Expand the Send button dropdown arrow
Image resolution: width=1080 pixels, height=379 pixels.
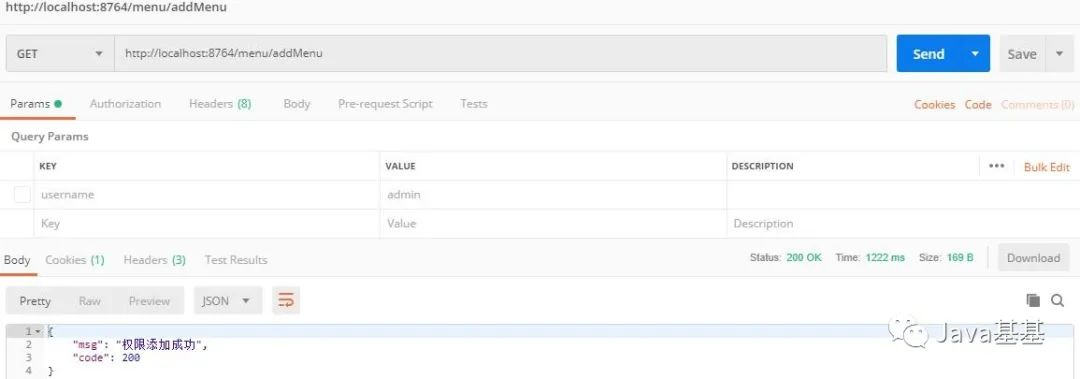click(975, 54)
